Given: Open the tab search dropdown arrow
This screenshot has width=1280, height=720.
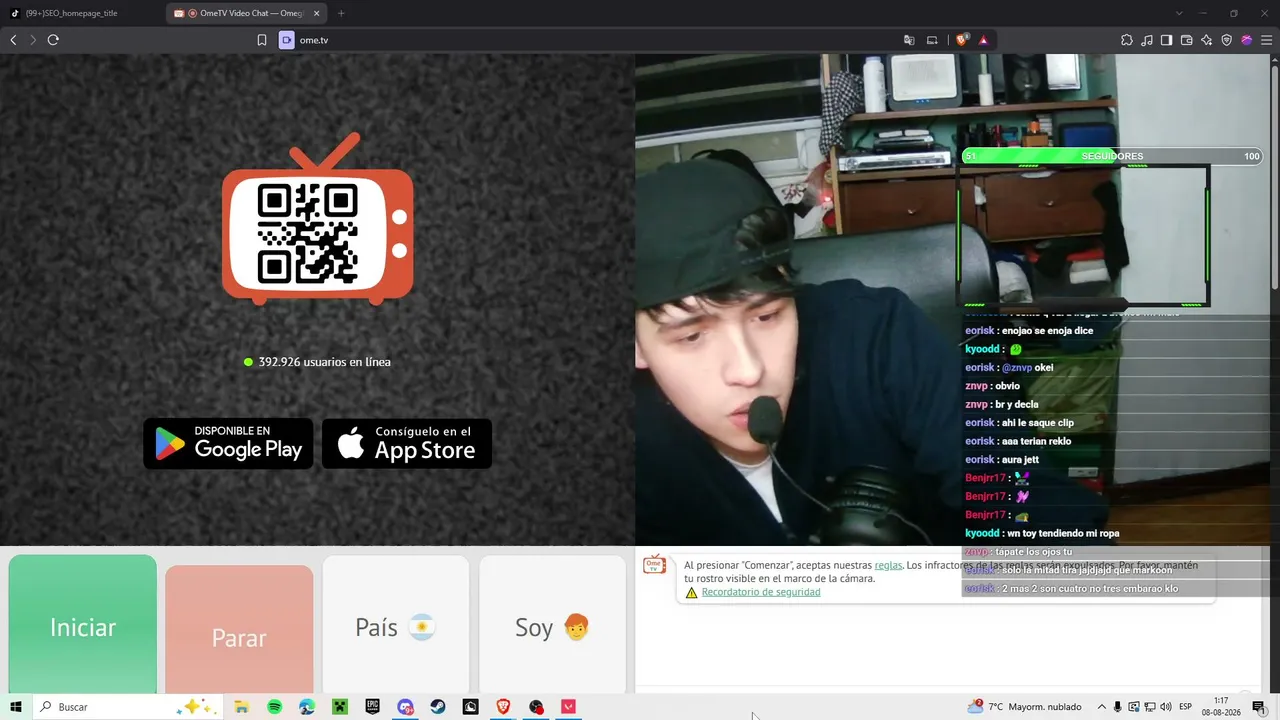Looking at the screenshot, I should click(x=1179, y=13).
